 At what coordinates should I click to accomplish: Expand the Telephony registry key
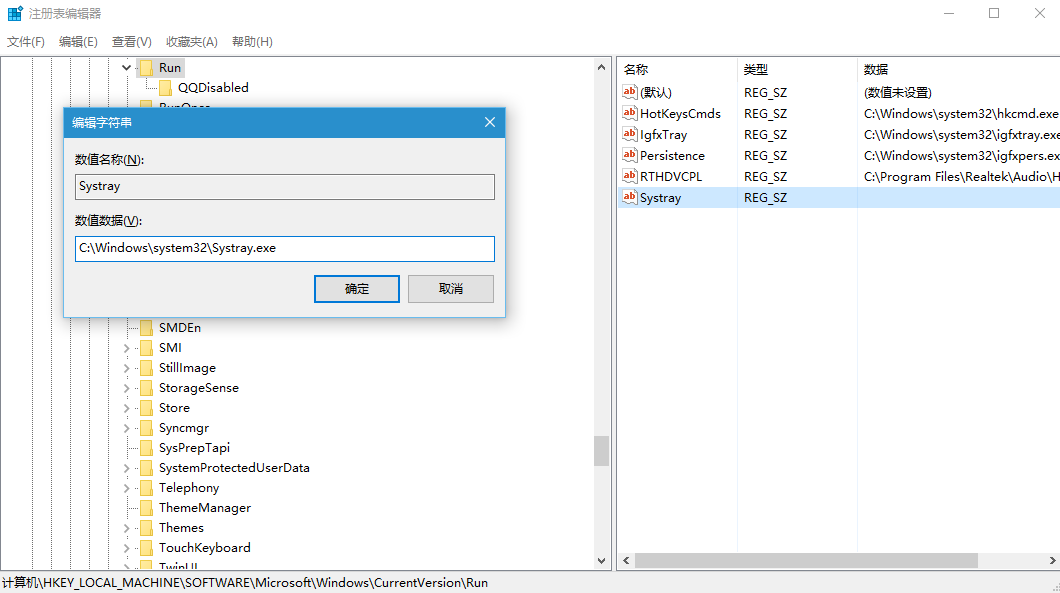(x=127, y=488)
